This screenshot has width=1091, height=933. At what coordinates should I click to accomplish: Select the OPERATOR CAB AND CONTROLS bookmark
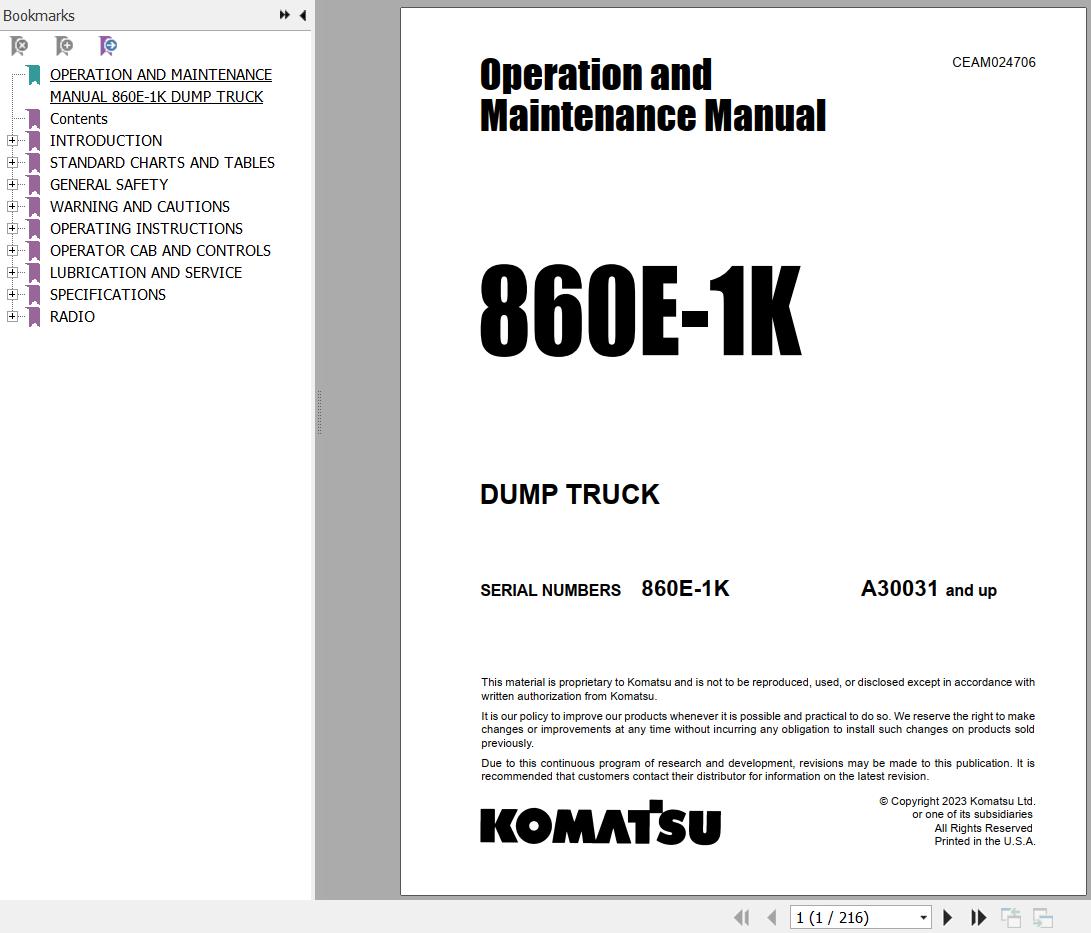tap(160, 250)
